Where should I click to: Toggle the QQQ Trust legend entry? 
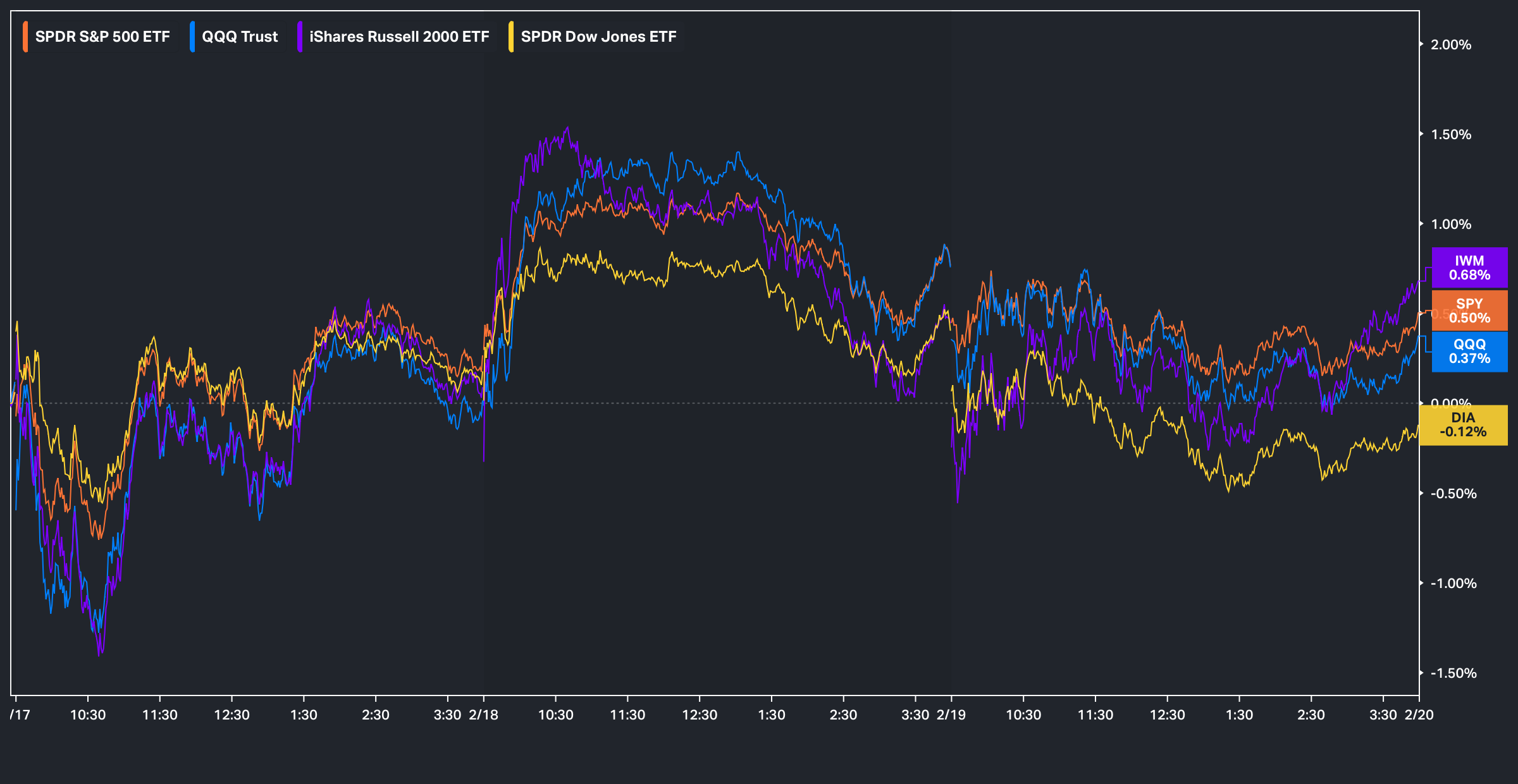(240, 37)
